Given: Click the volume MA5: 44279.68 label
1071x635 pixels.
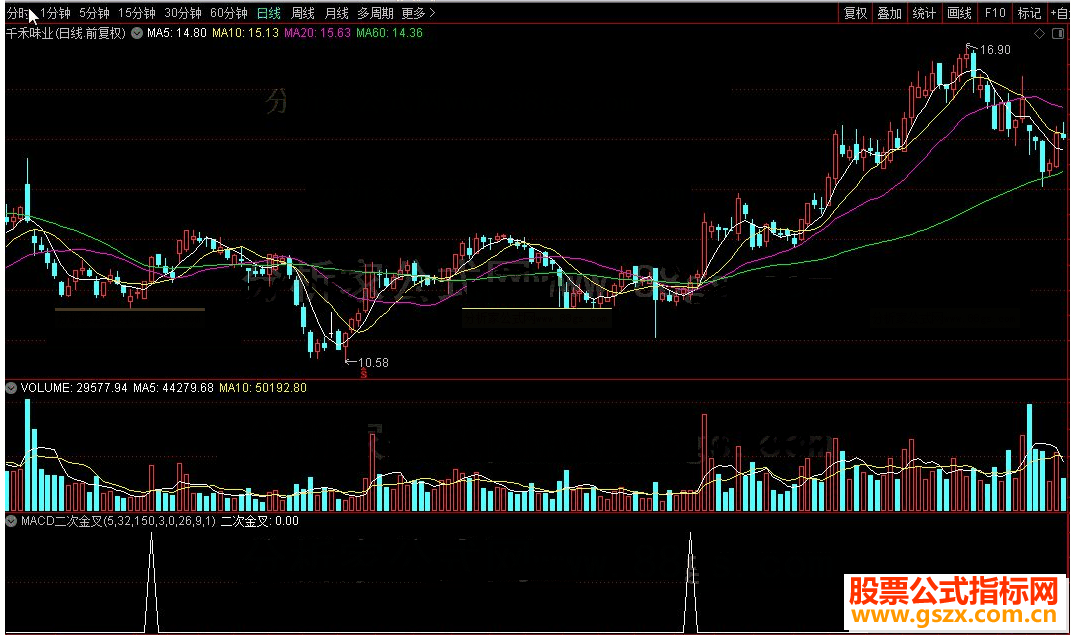Looking at the screenshot, I should [x=173, y=388].
